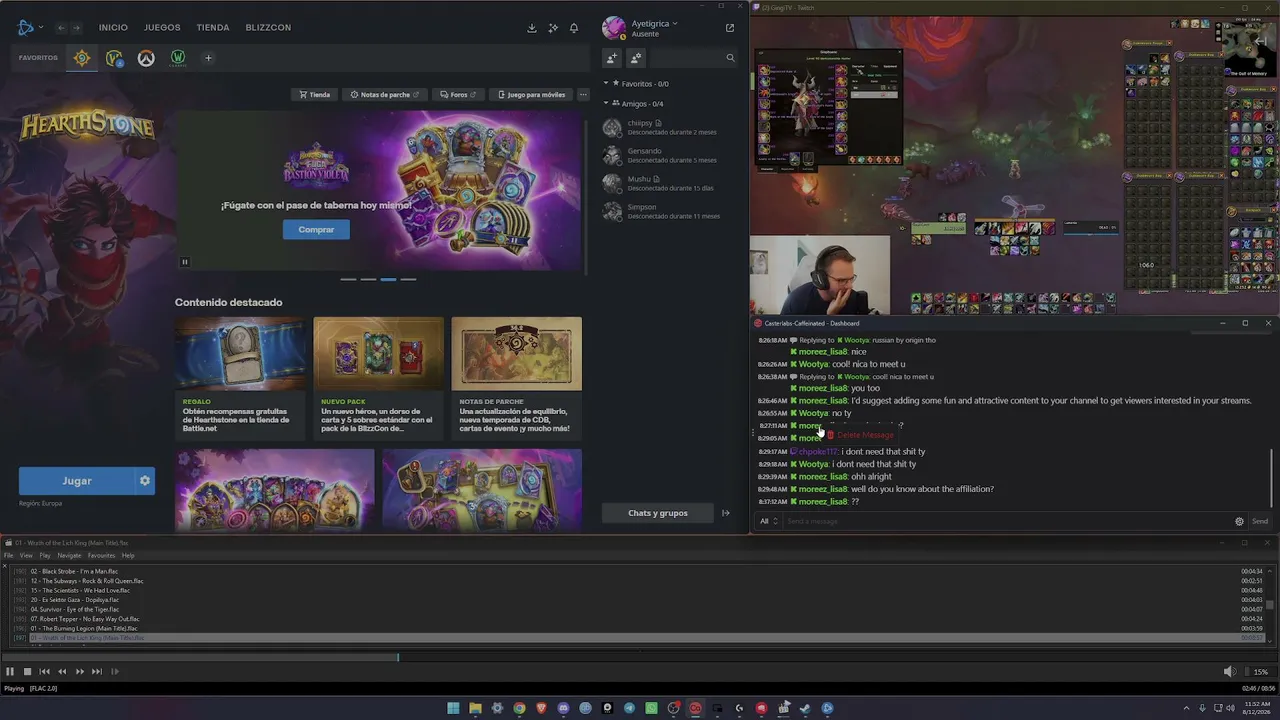Screen dimensions: 1280x720
Task: Open Windows Start menu on taskbar
Action: (x=453, y=708)
